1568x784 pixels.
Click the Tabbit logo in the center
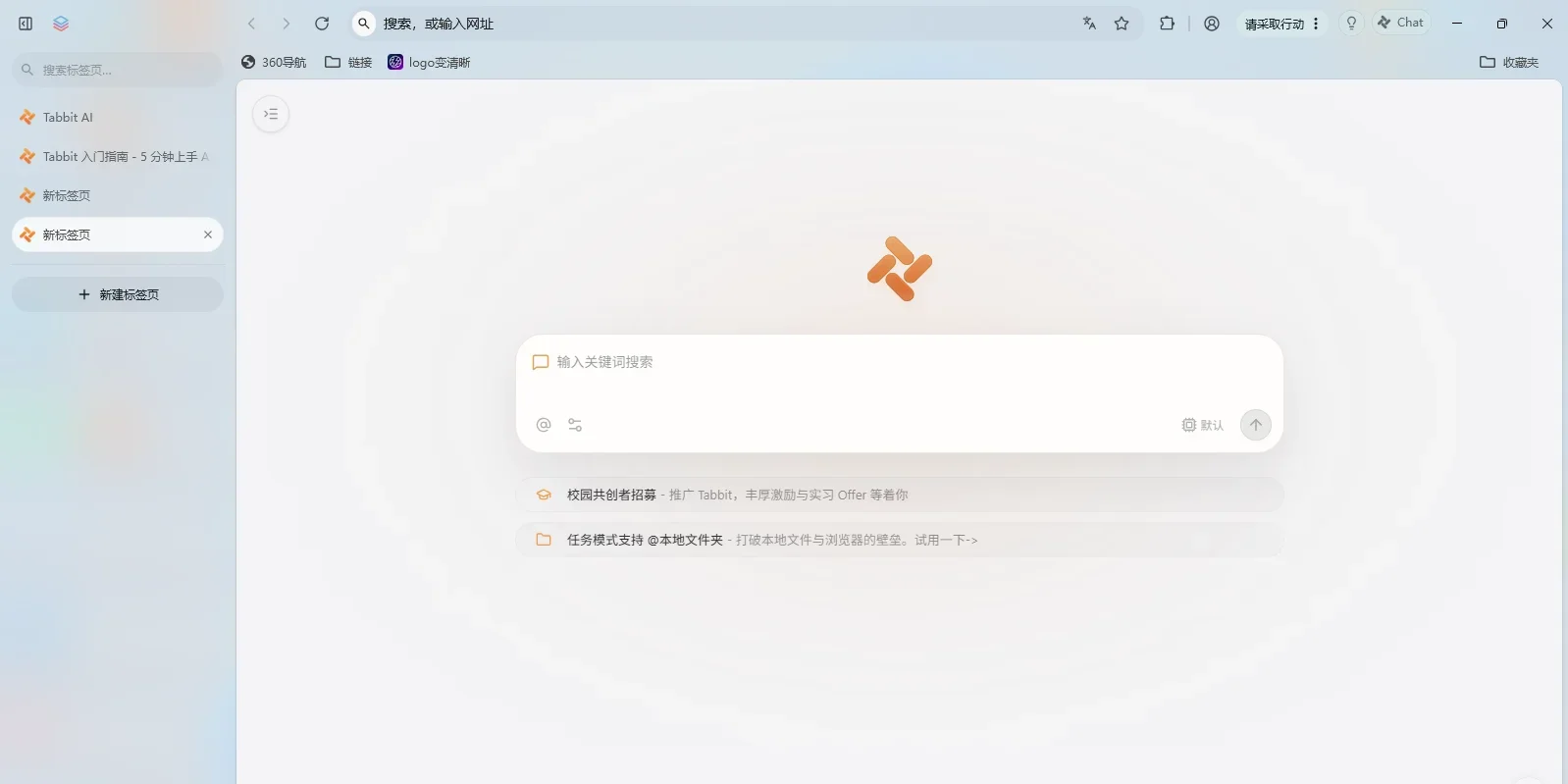[x=900, y=269]
